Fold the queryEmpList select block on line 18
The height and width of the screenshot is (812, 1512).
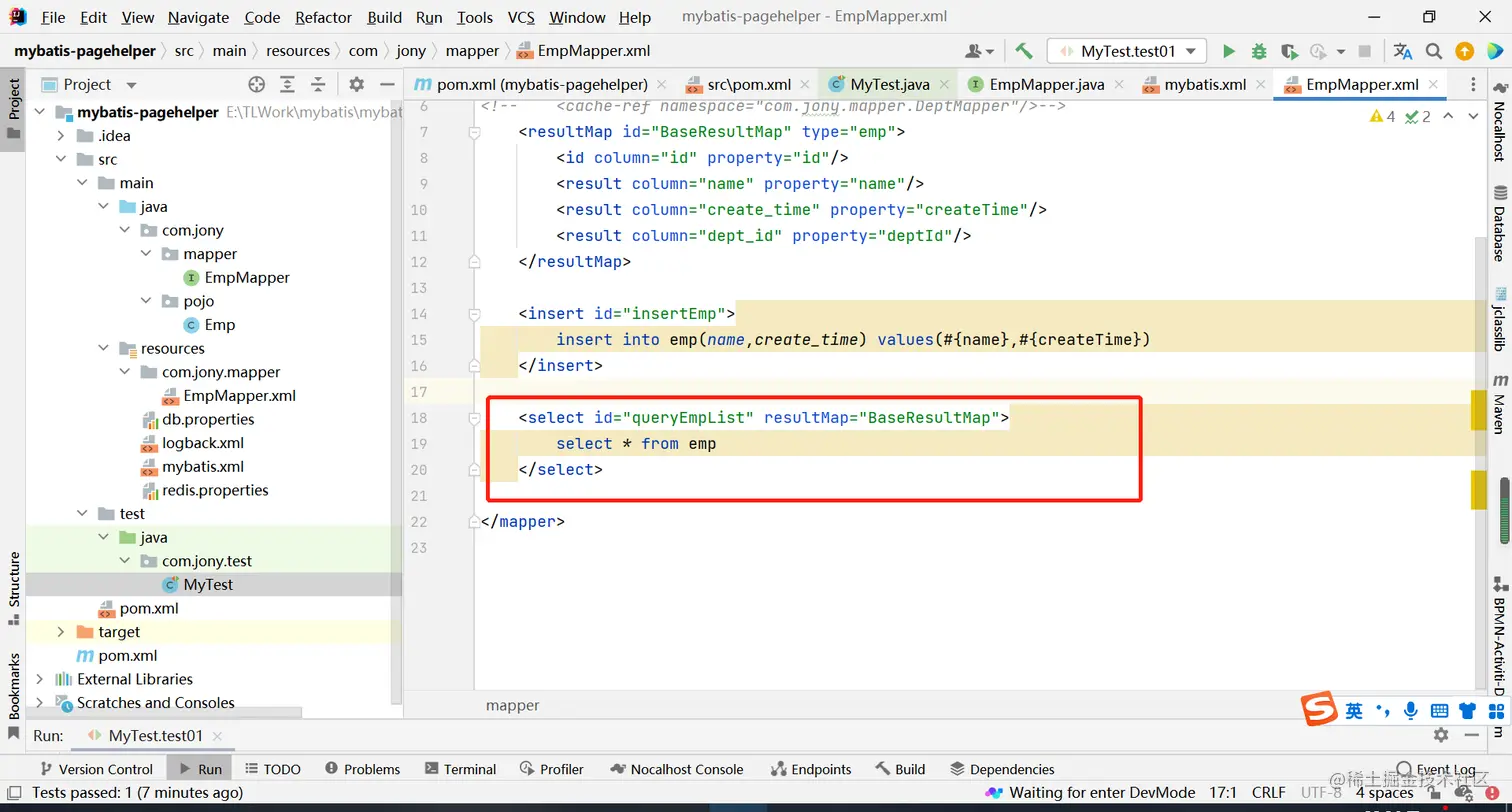474,418
